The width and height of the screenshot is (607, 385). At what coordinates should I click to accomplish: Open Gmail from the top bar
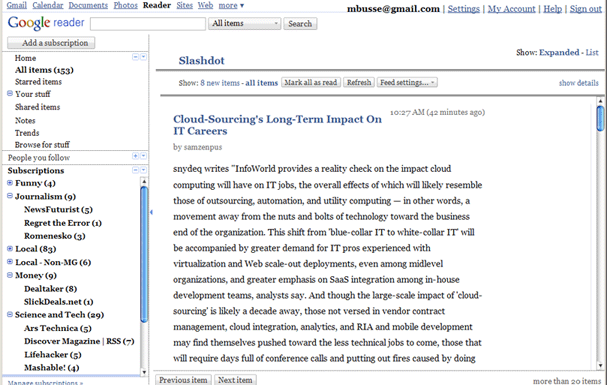click(x=17, y=5)
